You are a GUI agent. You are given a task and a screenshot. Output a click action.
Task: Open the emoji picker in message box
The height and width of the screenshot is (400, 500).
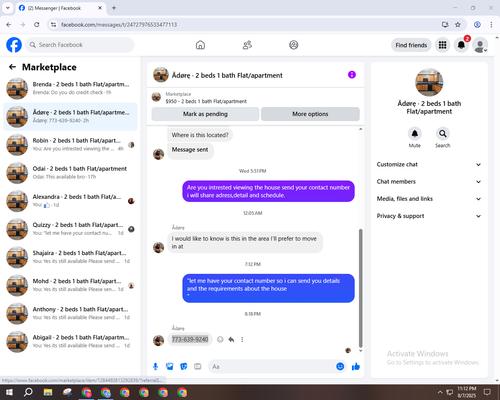click(x=340, y=366)
